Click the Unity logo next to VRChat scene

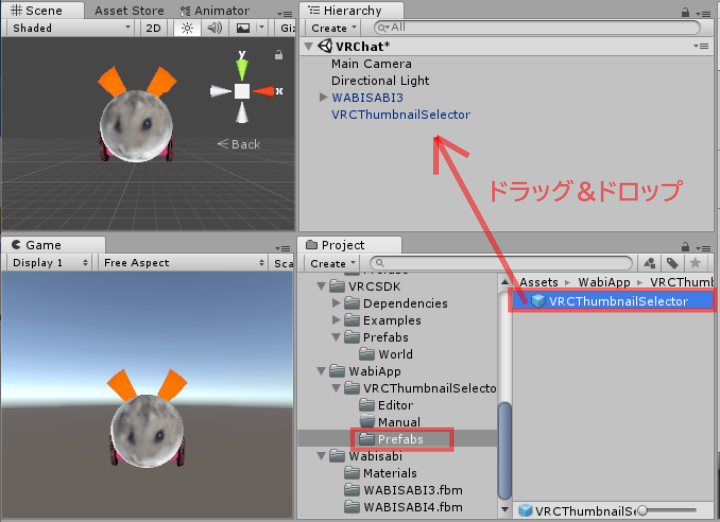coord(325,46)
